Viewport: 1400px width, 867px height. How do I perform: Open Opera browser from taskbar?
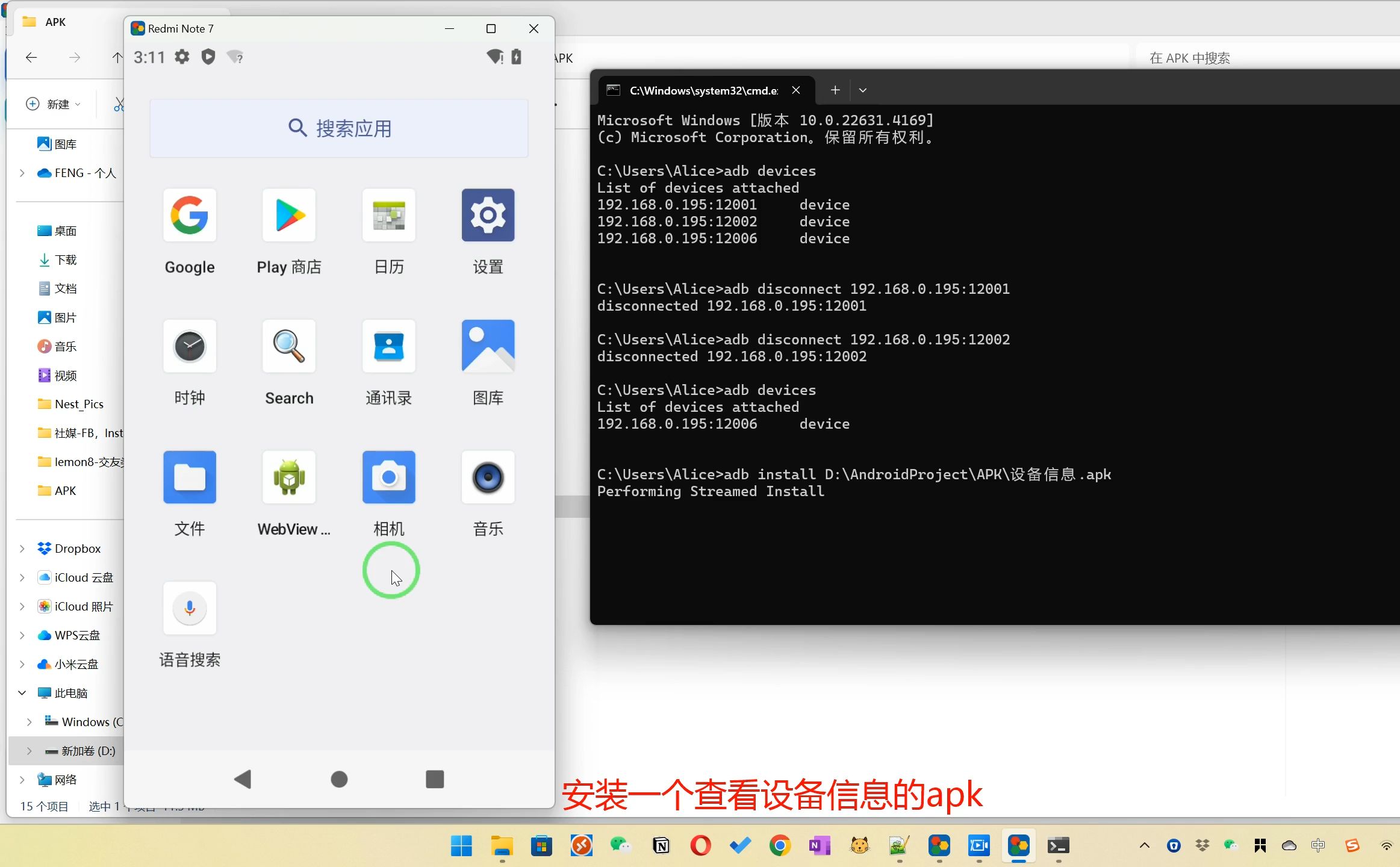click(x=700, y=846)
